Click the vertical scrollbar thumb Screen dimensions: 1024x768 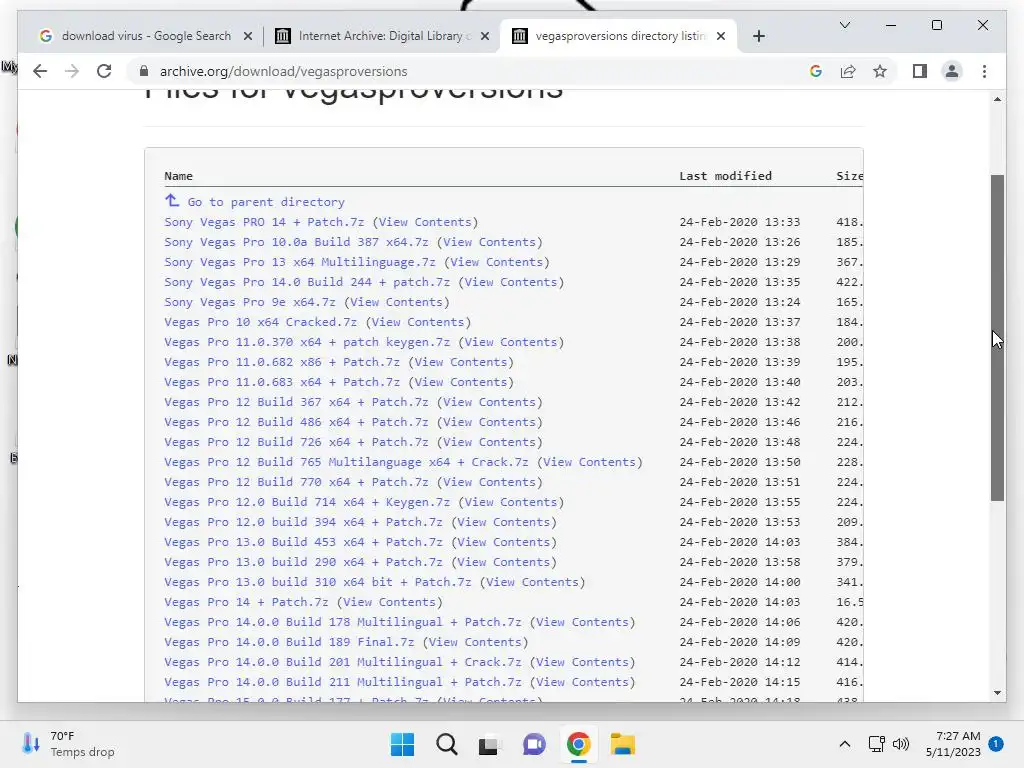click(997, 338)
